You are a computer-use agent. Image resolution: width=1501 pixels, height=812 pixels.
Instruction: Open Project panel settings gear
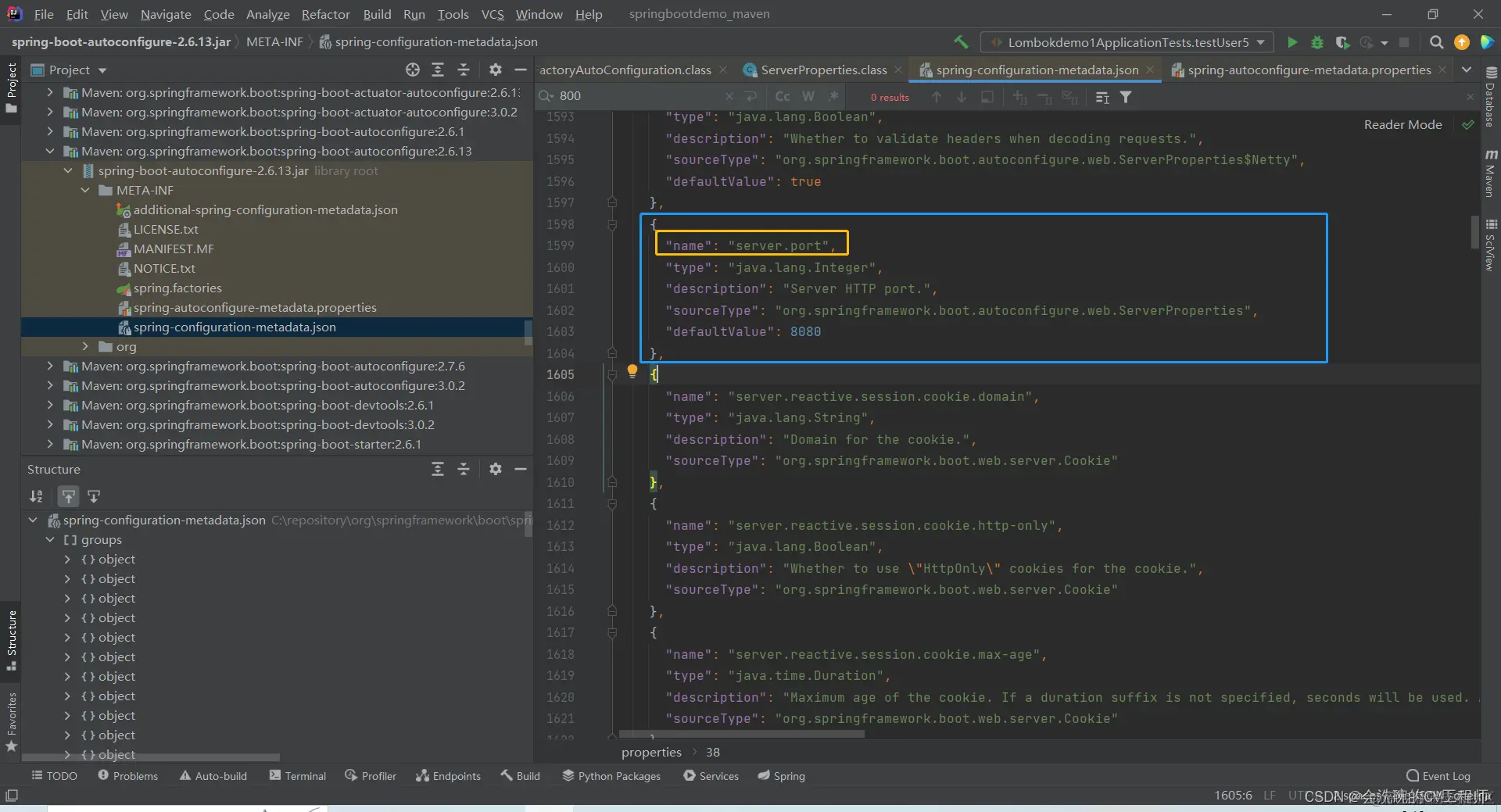(495, 70)
